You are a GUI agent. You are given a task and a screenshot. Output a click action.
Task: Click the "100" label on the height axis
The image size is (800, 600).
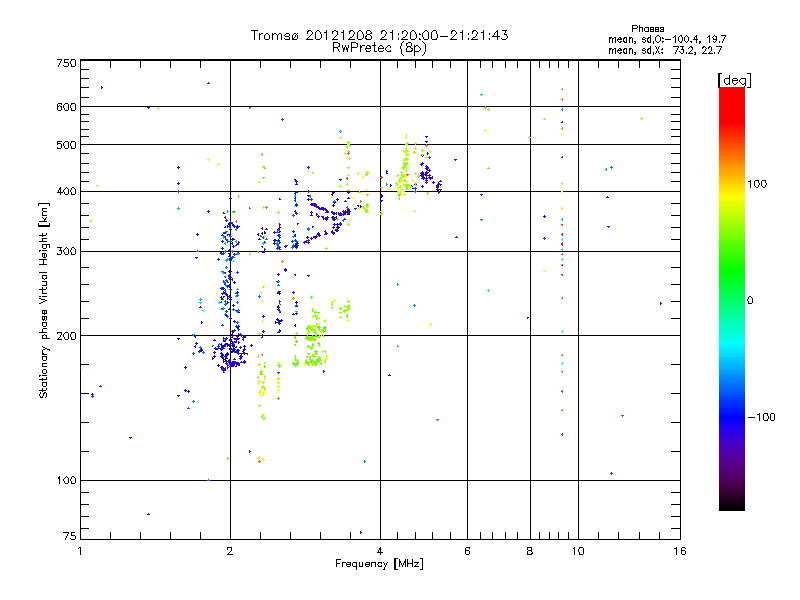67,481
